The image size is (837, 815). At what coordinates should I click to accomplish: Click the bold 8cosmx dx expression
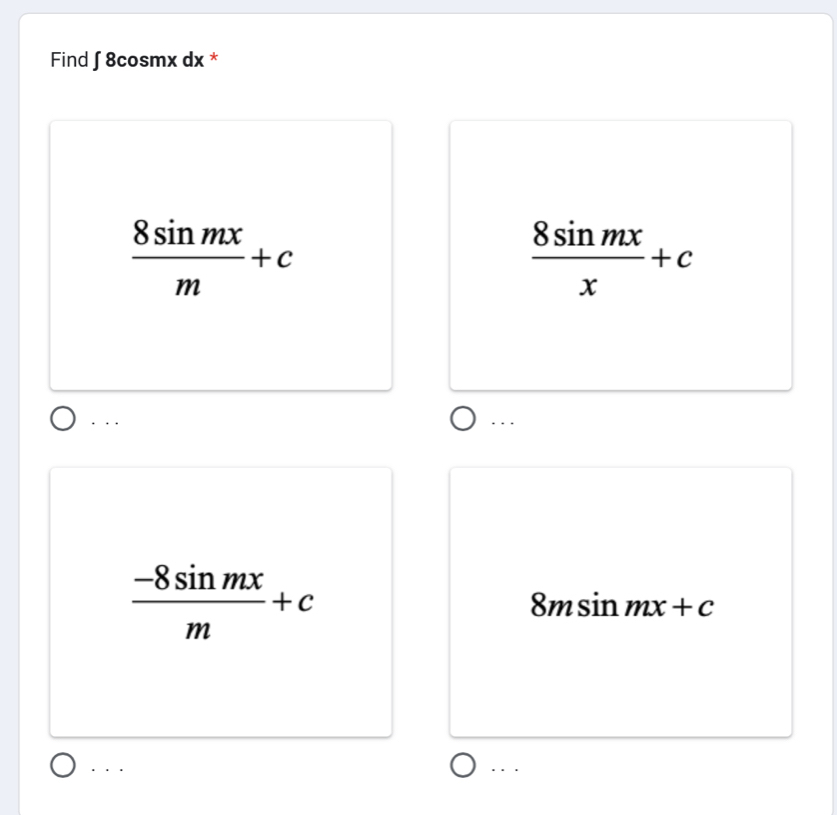[154, 60]
